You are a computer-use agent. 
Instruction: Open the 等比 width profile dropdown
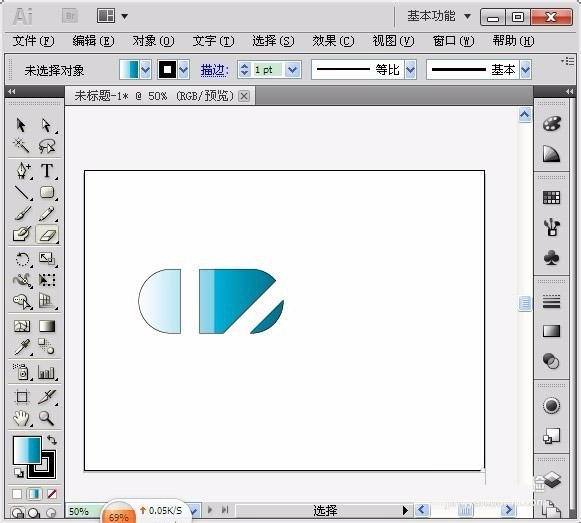tap(410, 69)
